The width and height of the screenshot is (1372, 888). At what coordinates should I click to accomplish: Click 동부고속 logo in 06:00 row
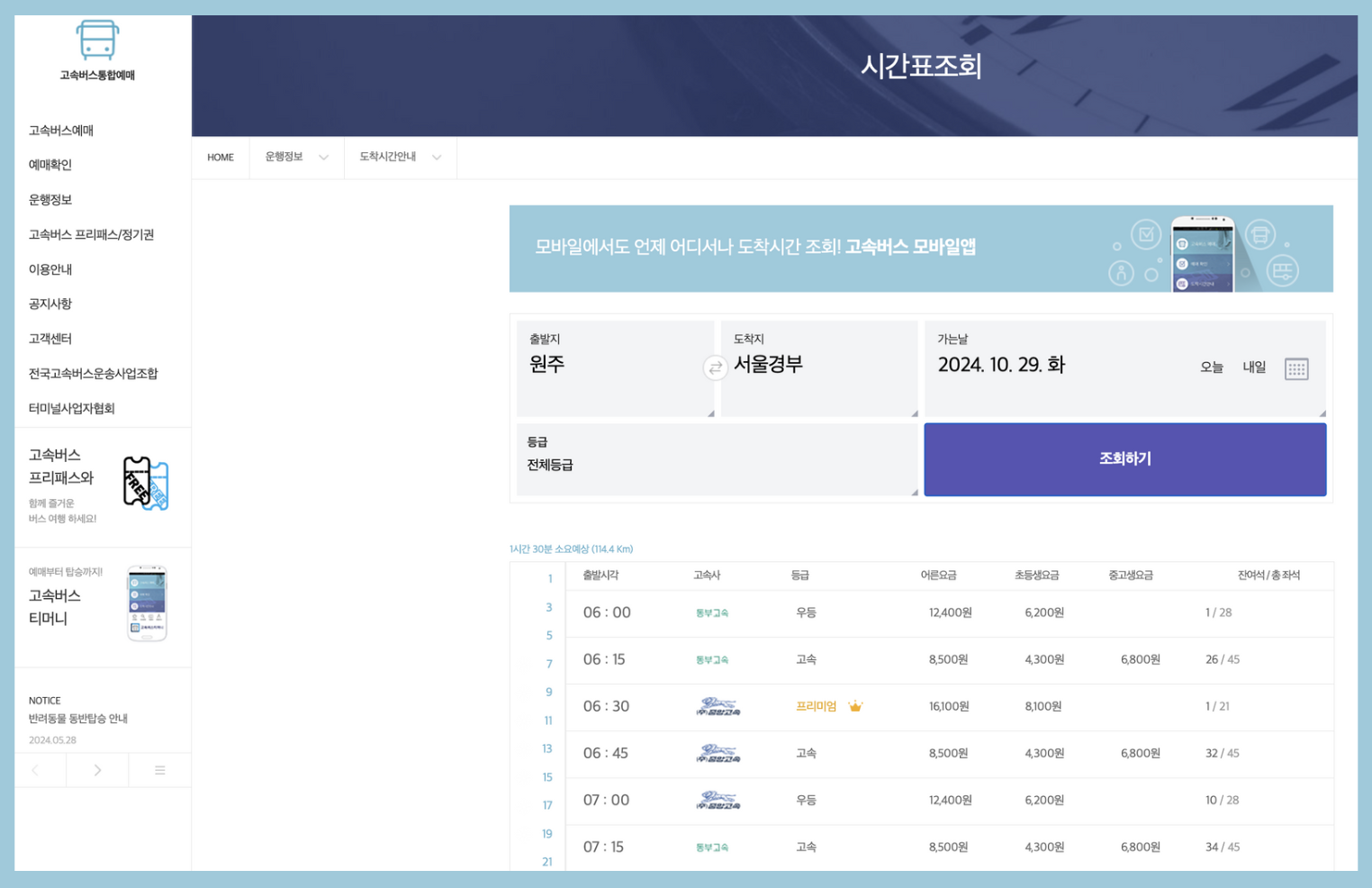712,613
